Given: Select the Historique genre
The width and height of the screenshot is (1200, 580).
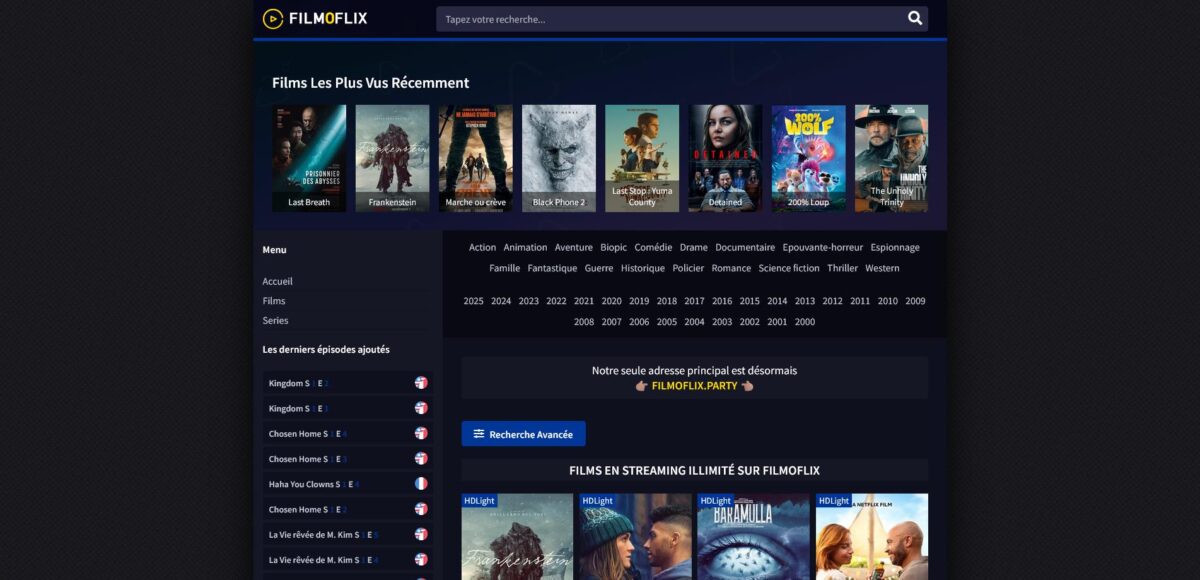Looking at the screenshot, I should pos(642,268).
